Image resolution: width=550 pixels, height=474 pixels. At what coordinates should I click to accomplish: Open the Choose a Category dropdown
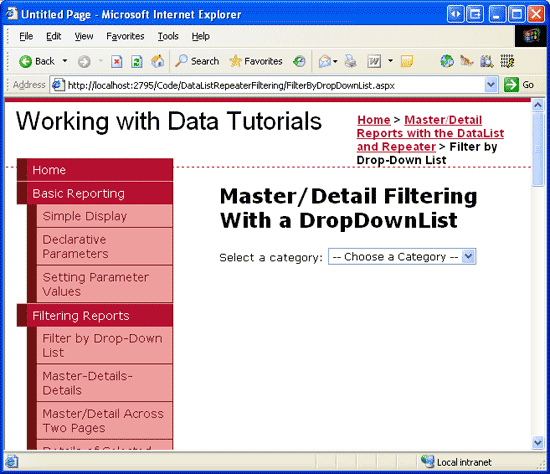tap(402, 257)
